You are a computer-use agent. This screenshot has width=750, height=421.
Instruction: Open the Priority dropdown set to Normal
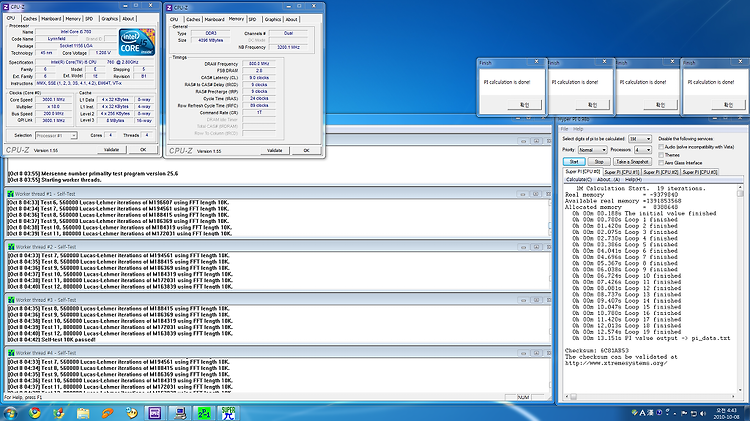tap(592, 150)
